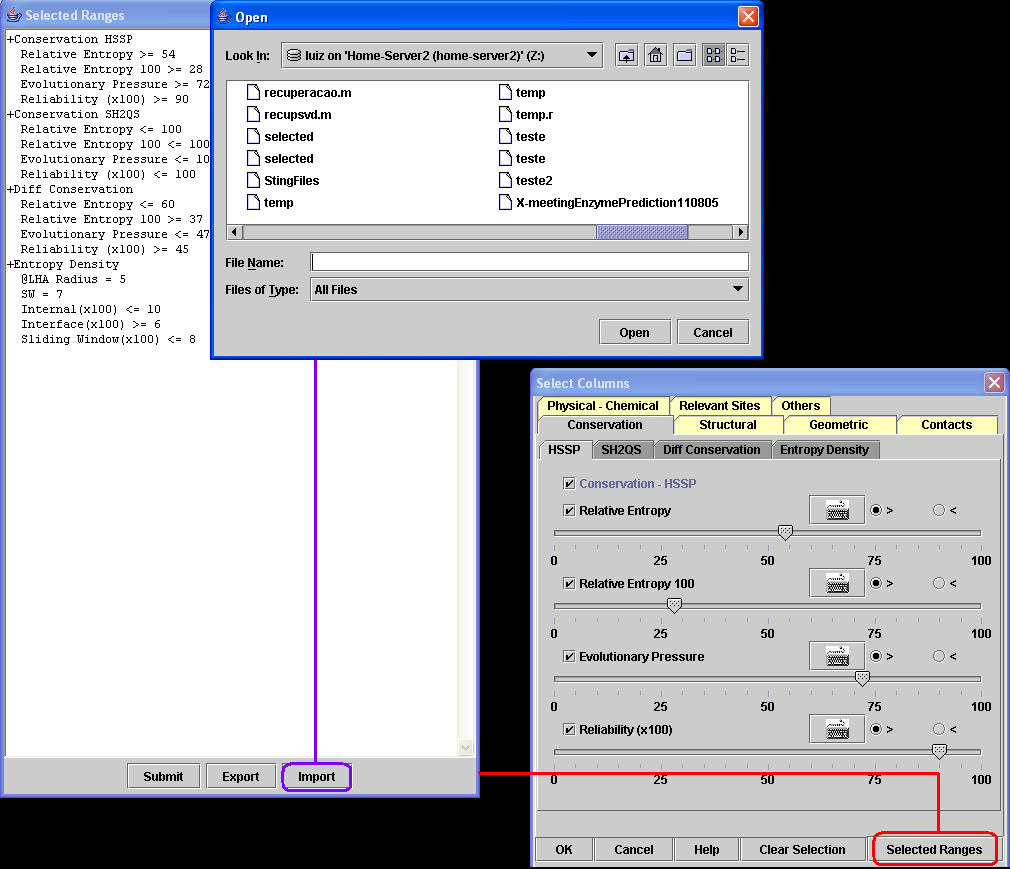Click the file list left scroll arrow
The image size is (1010, 869).
[x=234, y=232]
